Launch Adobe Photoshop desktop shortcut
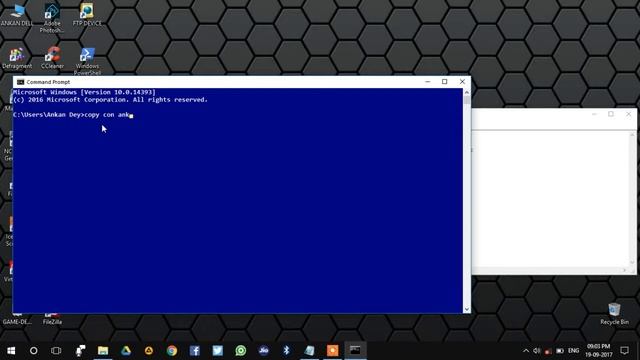 [x=52, y=17]
